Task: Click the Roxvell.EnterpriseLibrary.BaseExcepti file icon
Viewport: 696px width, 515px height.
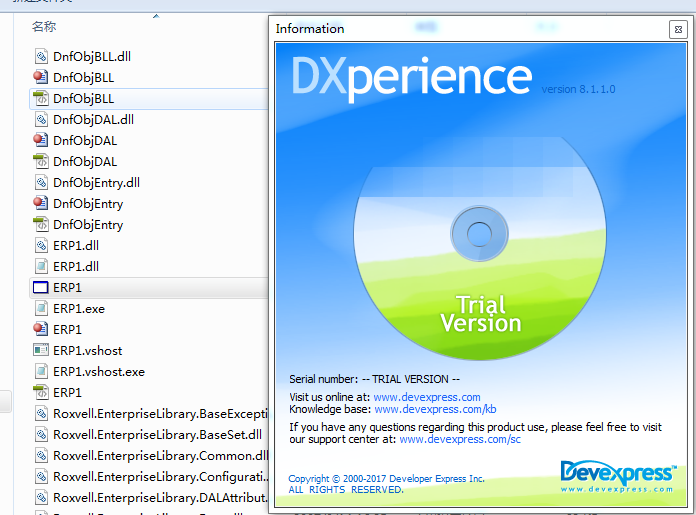Action: (41, 413)
